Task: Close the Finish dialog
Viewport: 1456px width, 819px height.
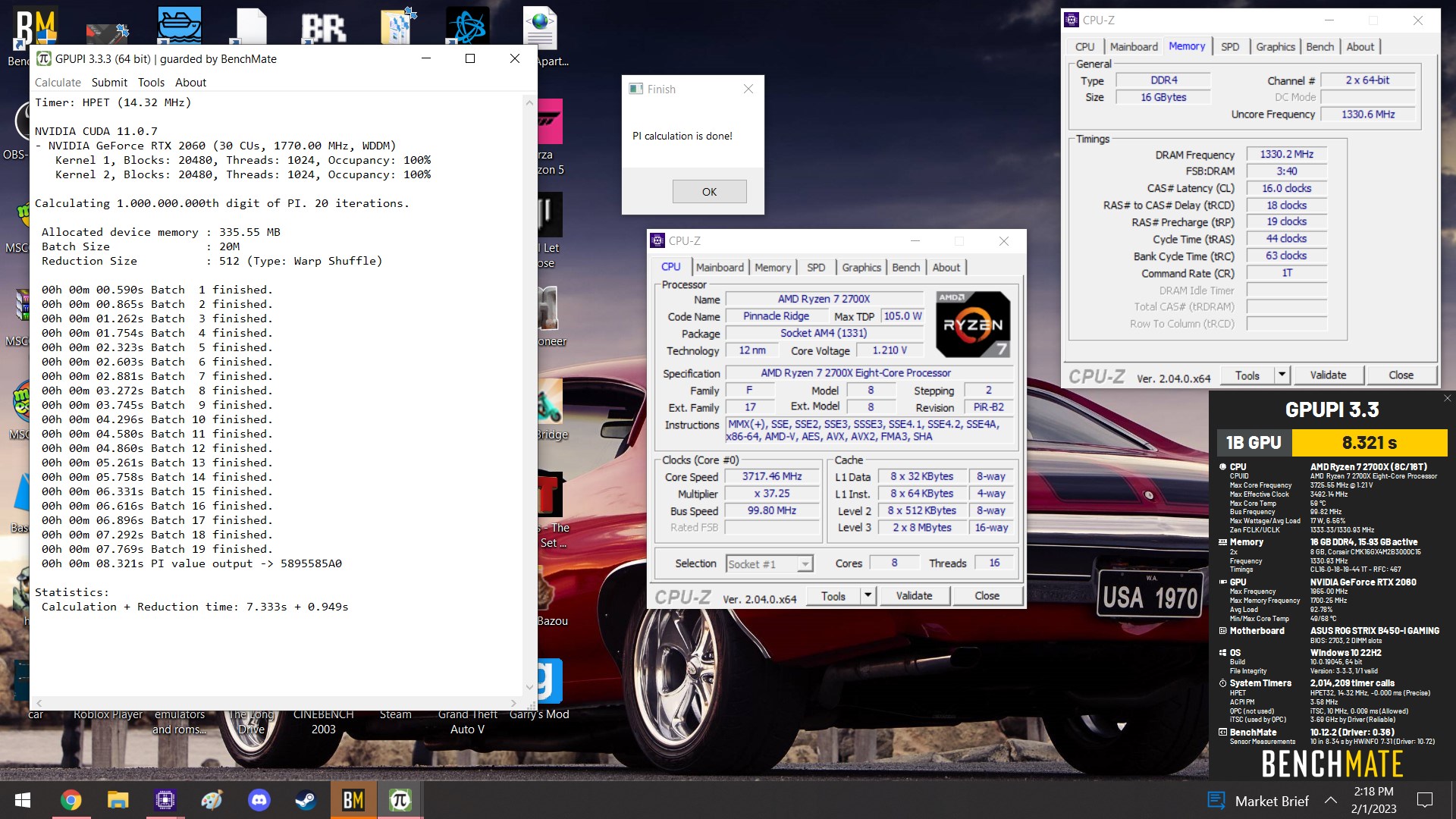Action: 748,89
